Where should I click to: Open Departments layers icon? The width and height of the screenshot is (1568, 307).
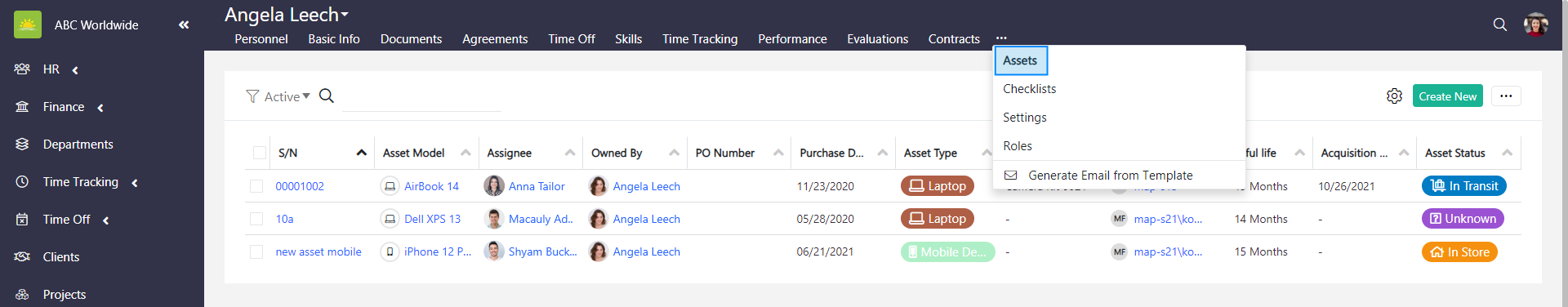click(x=22, y=145)
